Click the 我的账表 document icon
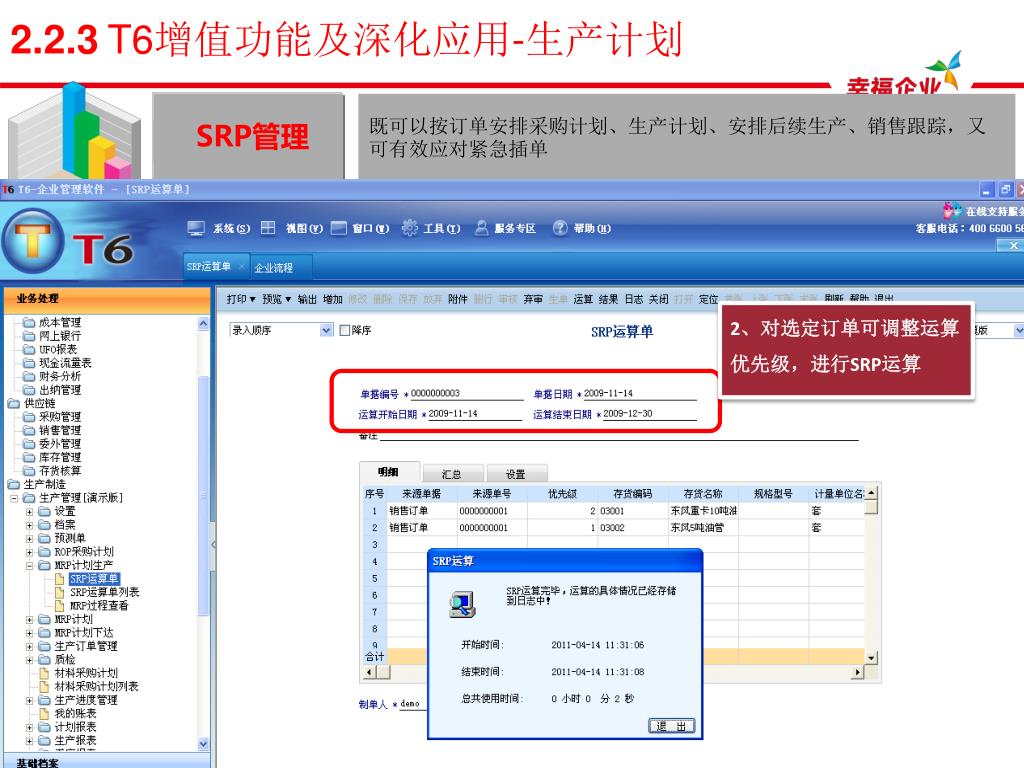Image resolution: width=1024 pixels, height=768 pixels. [x=44, y=713]
